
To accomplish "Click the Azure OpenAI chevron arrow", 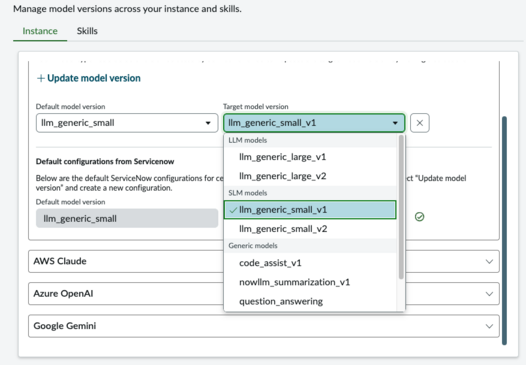I will point(489,294).
